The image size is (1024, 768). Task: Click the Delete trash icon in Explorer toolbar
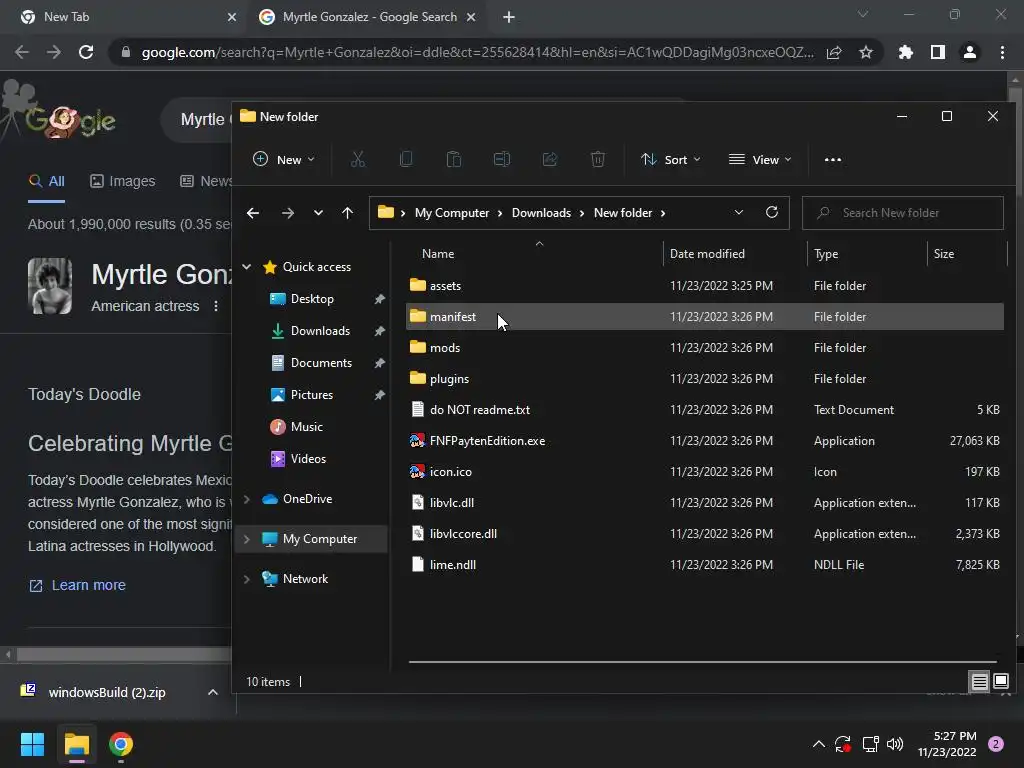click(x=598, y=159)
